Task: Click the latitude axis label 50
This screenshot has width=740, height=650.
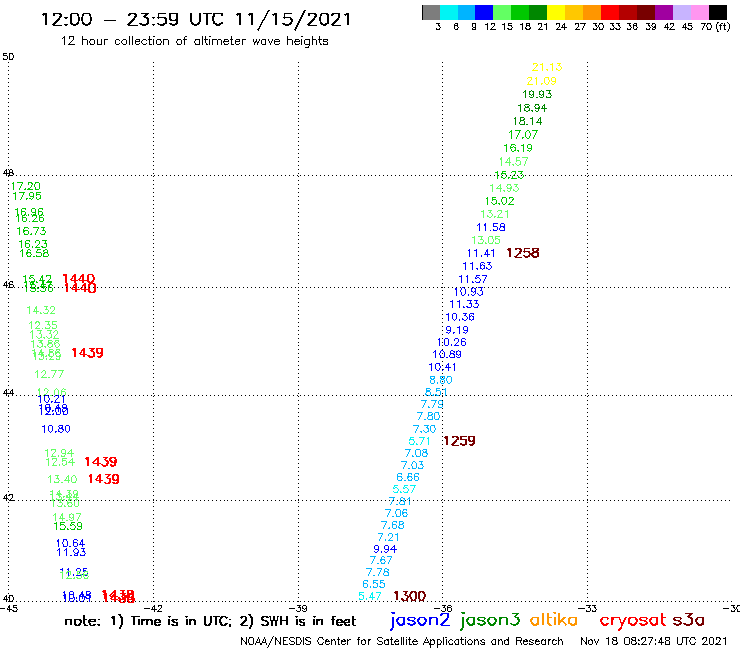Action: click(x=8, y=57)
